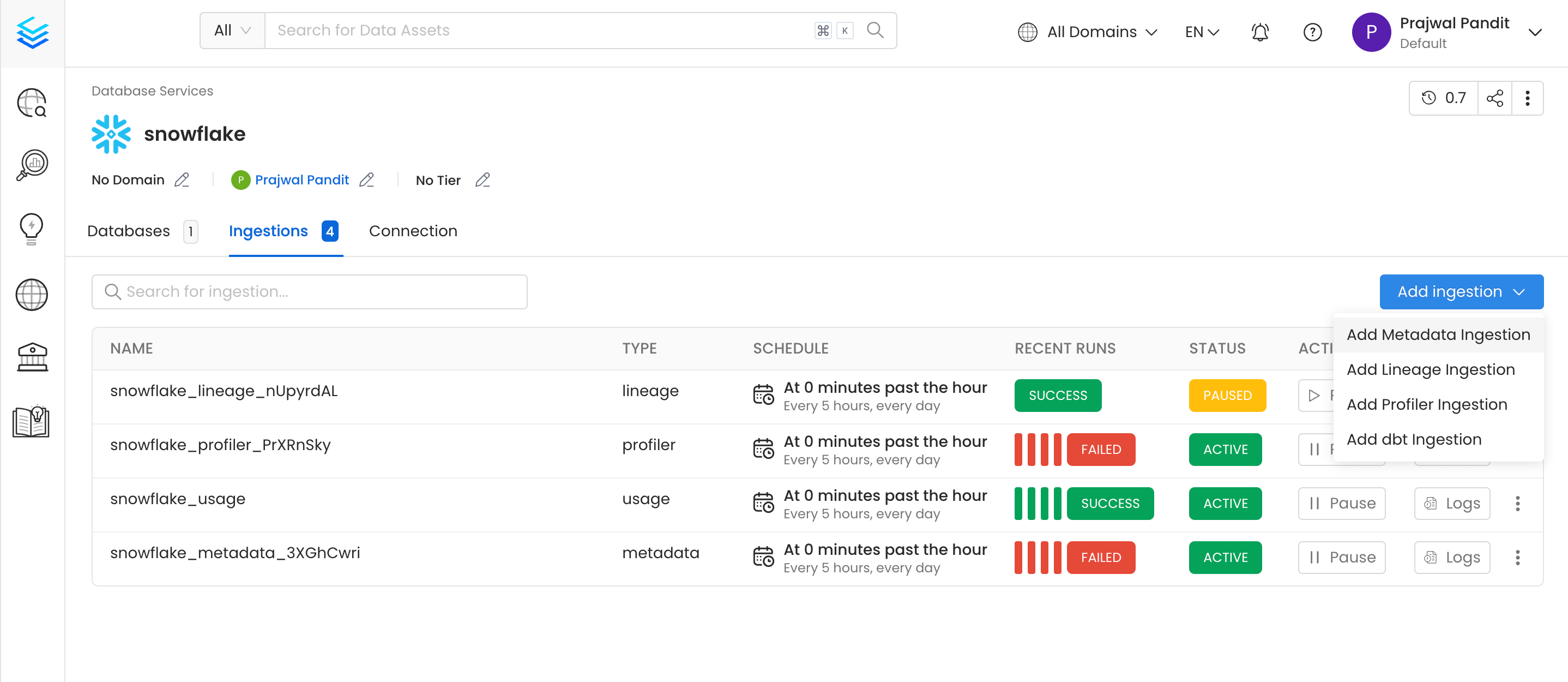Screen dimensions: 1568x682
Task: Open the EN language dropdown
Action: (1202, 32)
